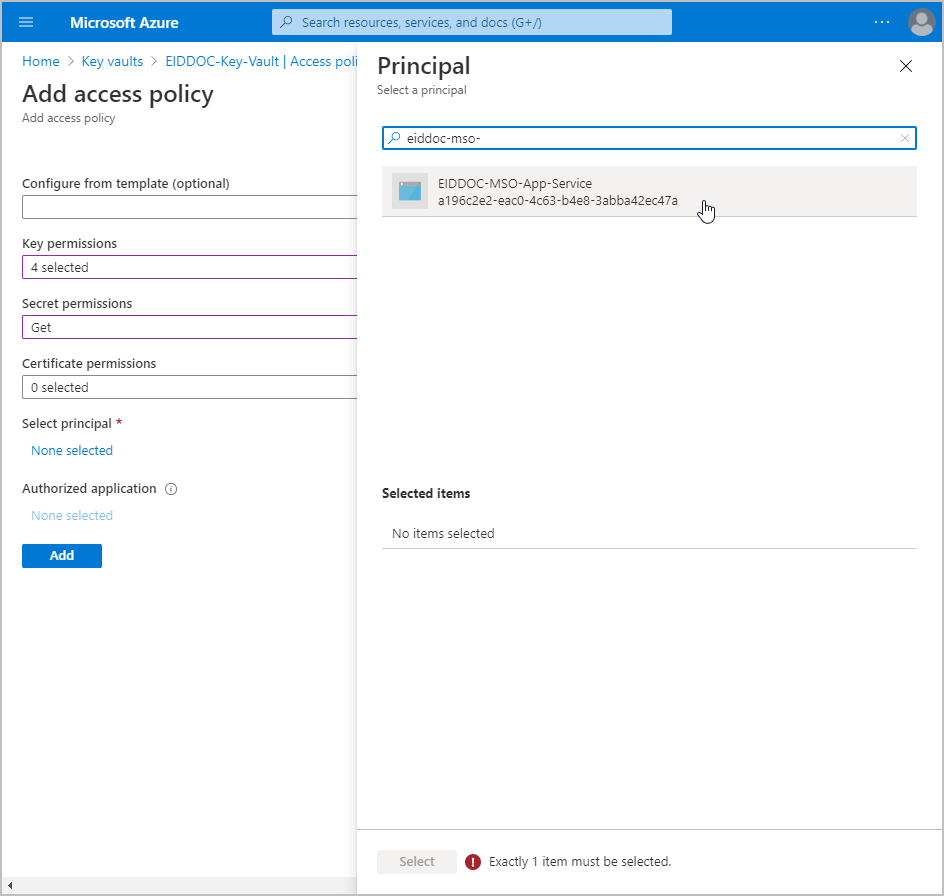The width and height of the screenshot is (944, 896).
Task: Open the Secret permissions dropdown
Action: pyautogui.click(x=189, y=327)
